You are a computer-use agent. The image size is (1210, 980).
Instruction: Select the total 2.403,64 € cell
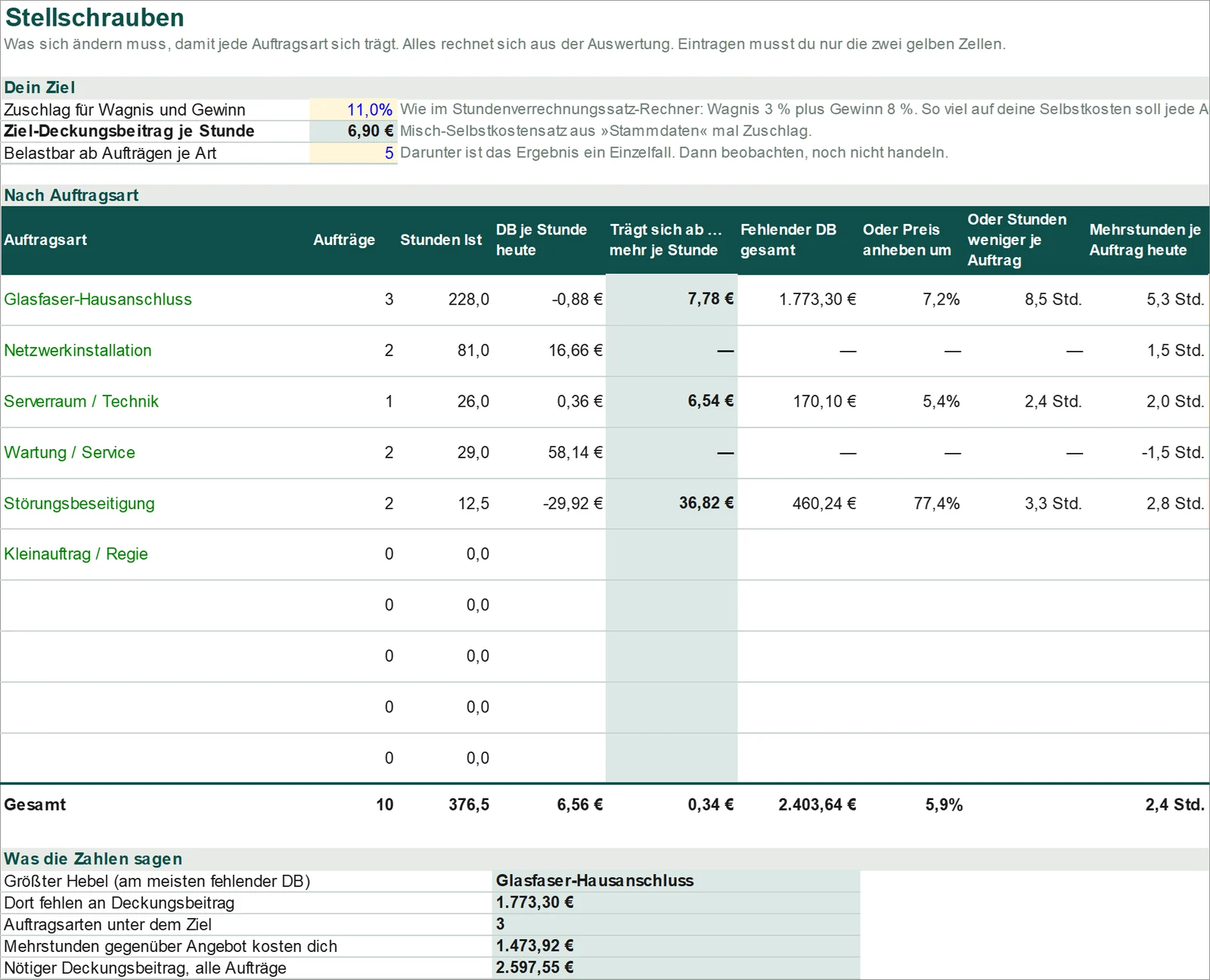coord(798,805)
